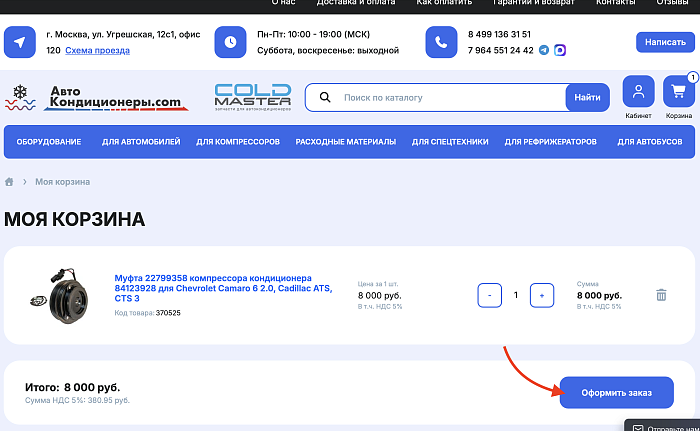Screen dimensions: 700x431
Task: Click the Telegram icon next to phone number
Action: [x=544, y=50]
